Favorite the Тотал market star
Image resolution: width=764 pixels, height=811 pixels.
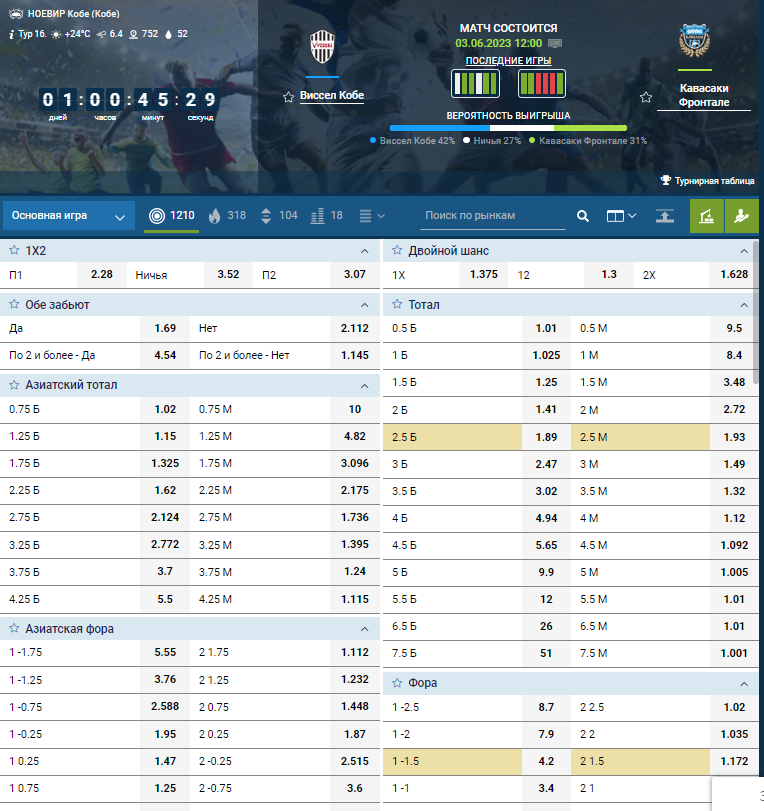[x=397, y=304]
